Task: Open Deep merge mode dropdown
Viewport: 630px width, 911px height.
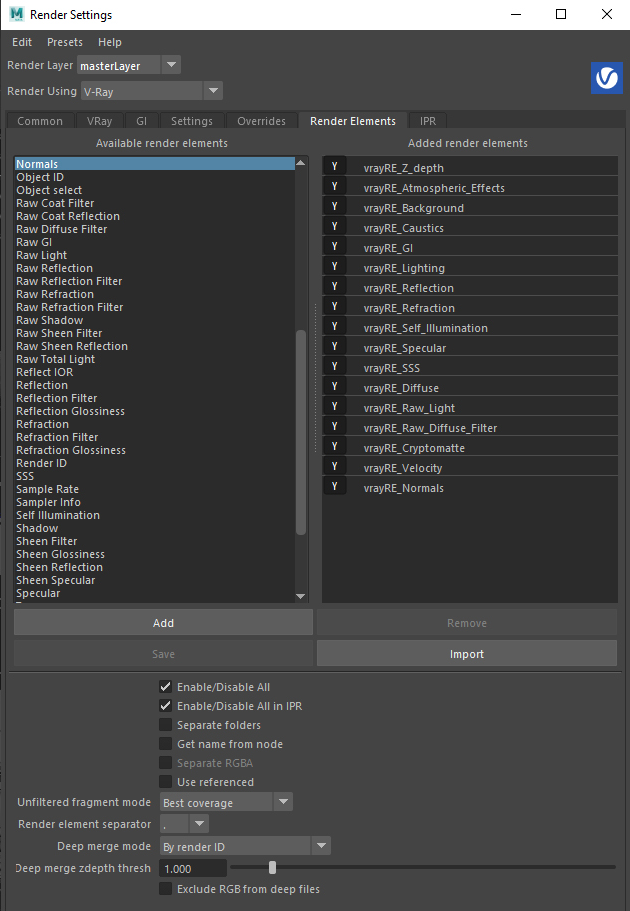Action: (x=245, y=847)
